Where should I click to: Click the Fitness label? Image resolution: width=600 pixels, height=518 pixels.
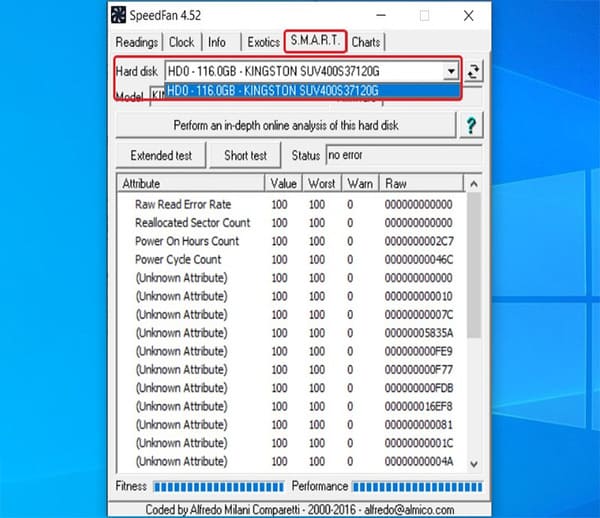131,486
